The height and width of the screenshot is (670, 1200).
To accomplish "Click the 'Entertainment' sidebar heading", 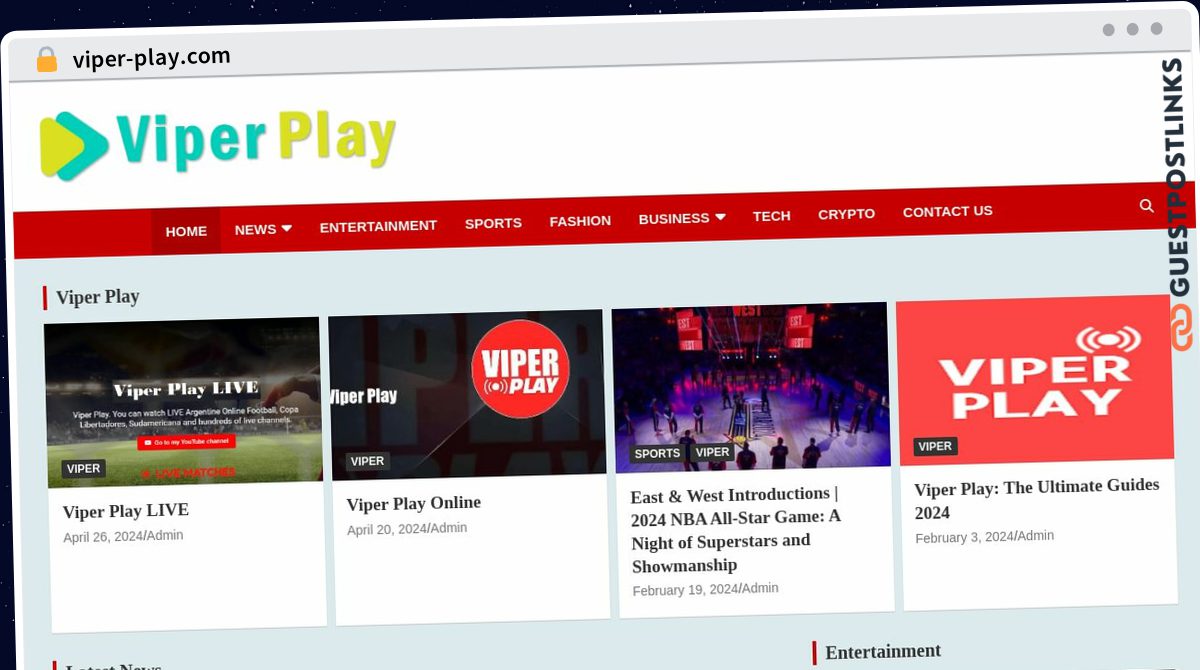I will pyautogui.click(x=883, y=652).
